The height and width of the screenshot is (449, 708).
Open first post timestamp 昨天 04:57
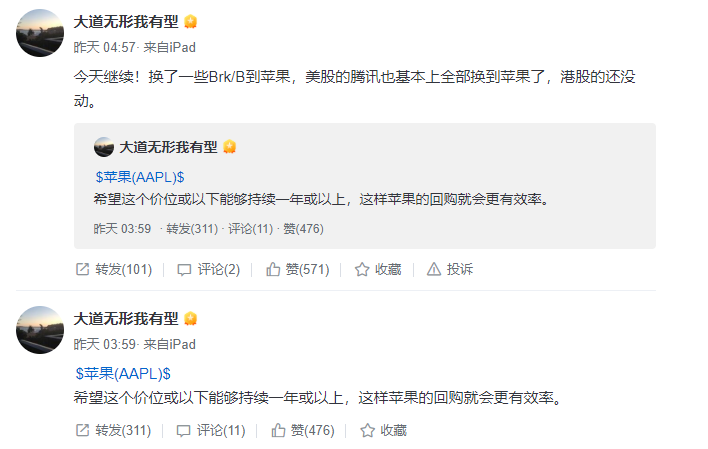click(104, 47)
